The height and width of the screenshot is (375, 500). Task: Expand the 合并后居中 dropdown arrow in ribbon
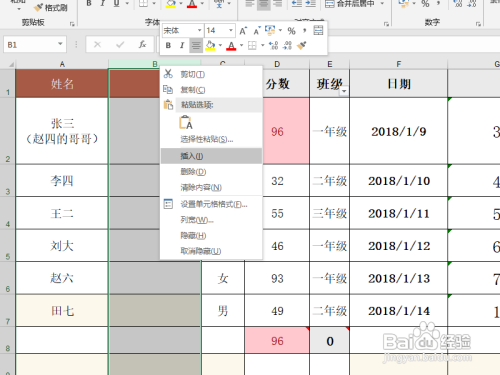[382, 4]
